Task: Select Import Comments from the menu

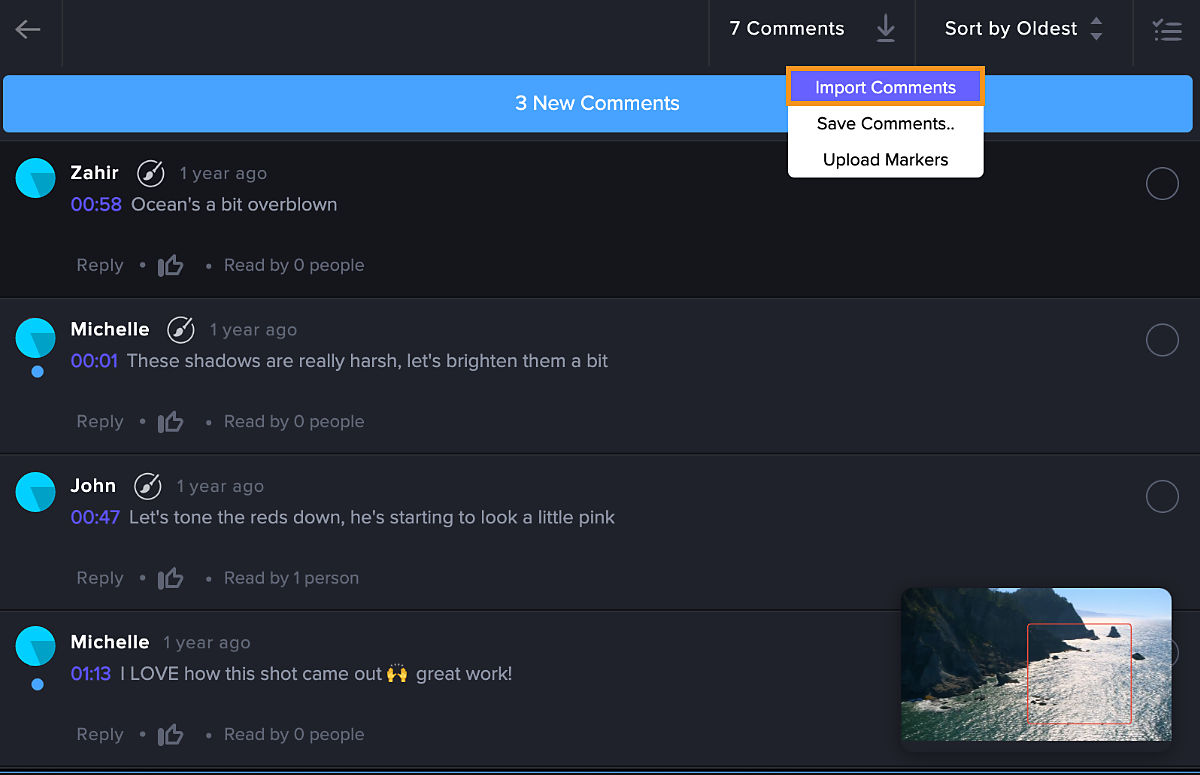Action: (885, 87)
